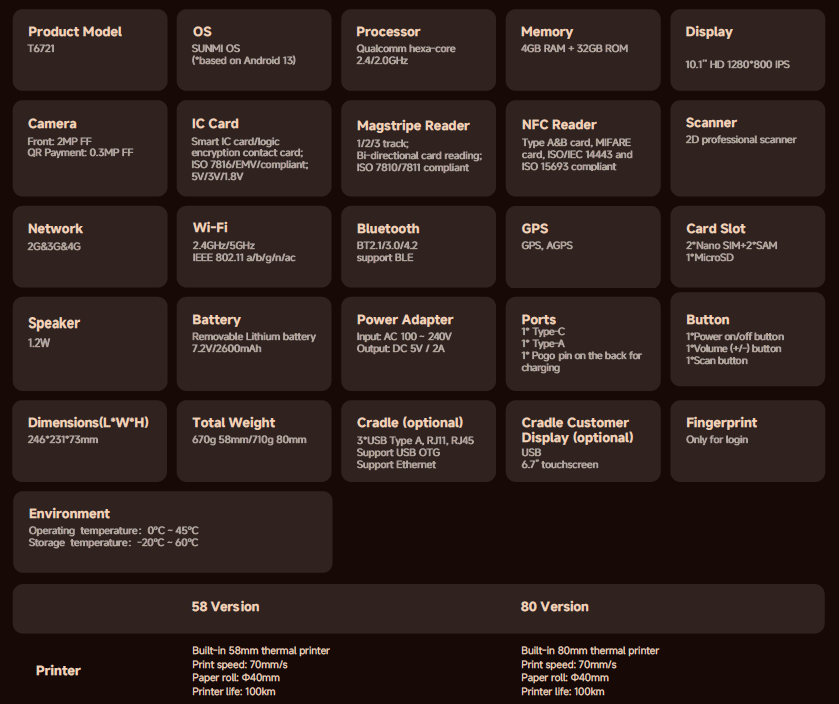Viewport: 839px width, 704px height.
Task: Click the Fingerprint card
Action: 747,440
